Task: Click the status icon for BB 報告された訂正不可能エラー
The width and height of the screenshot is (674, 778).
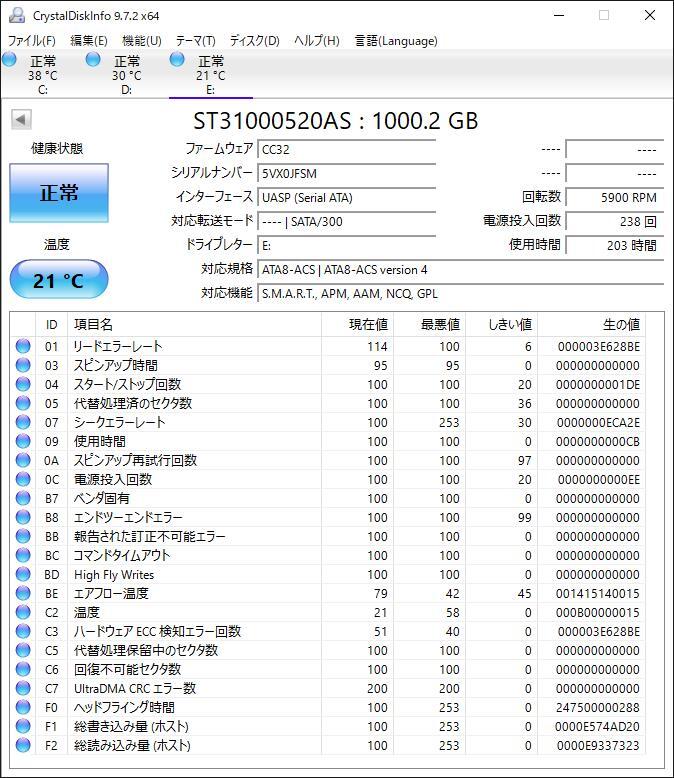Action: coord(23,536)
